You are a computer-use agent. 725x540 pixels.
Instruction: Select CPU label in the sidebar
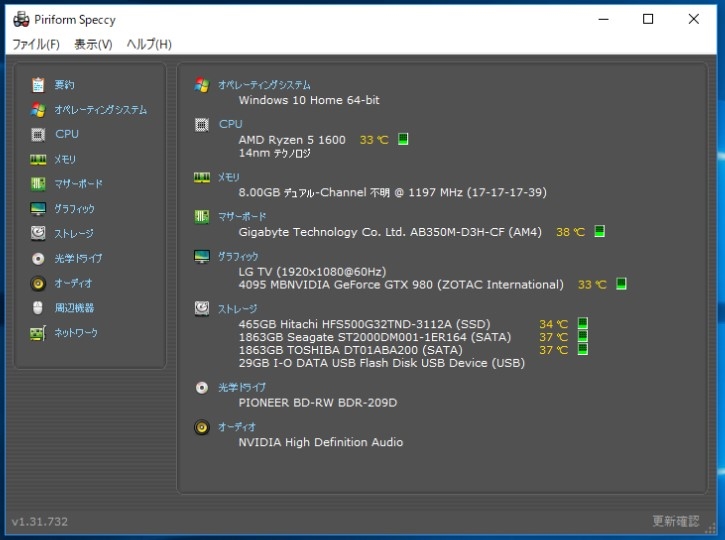coord(67,134)
